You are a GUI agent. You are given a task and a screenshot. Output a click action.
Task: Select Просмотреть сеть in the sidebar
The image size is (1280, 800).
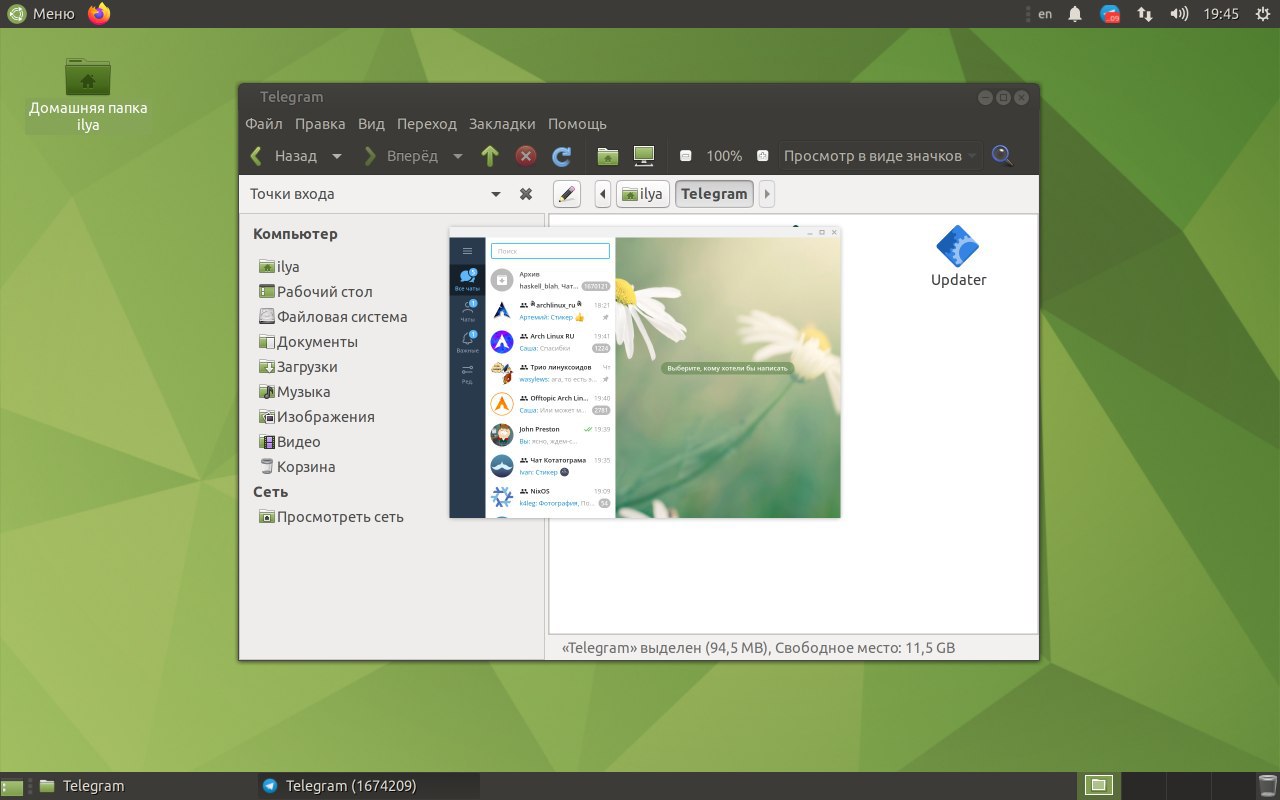[331, 517]
